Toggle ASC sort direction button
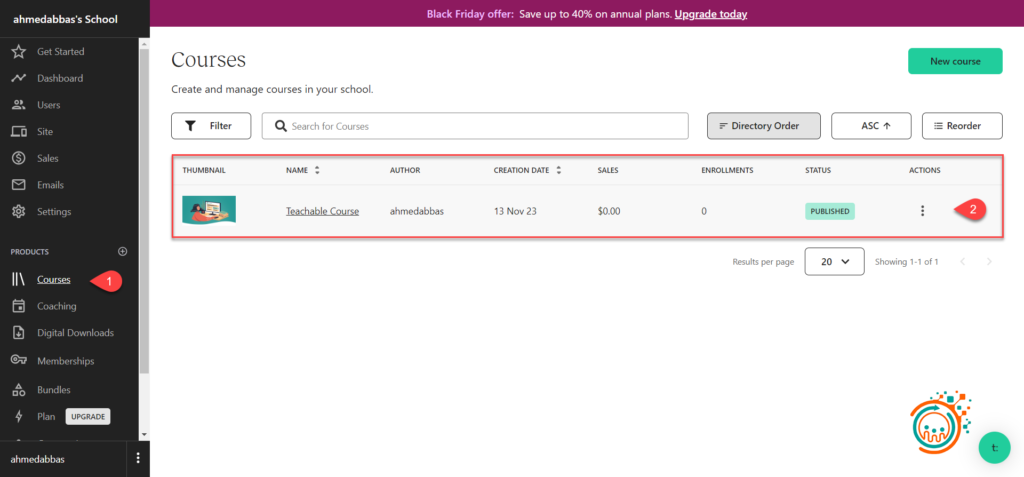This screenshot has width=1024, height=477. pos(870,126)
